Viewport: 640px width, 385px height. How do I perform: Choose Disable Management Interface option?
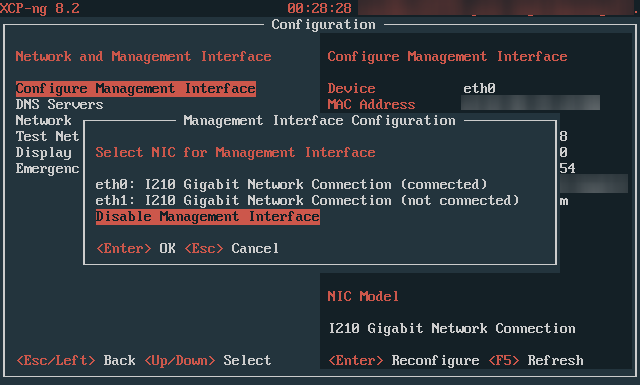[x=208, y=216]
